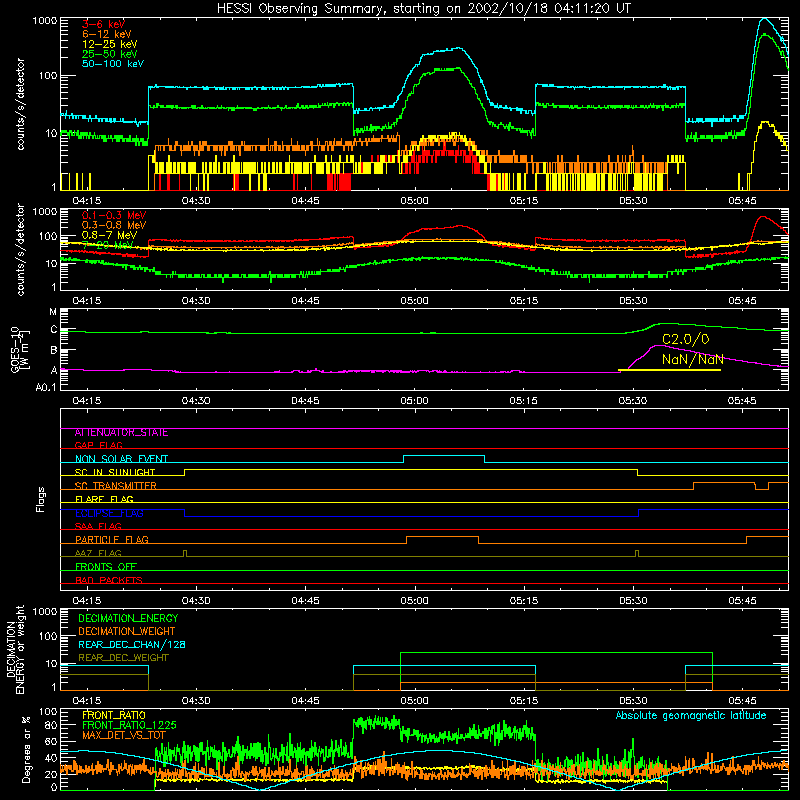Select the 25-50 keV legend label
Screen dimensions: 800x800
click(110, 54)
